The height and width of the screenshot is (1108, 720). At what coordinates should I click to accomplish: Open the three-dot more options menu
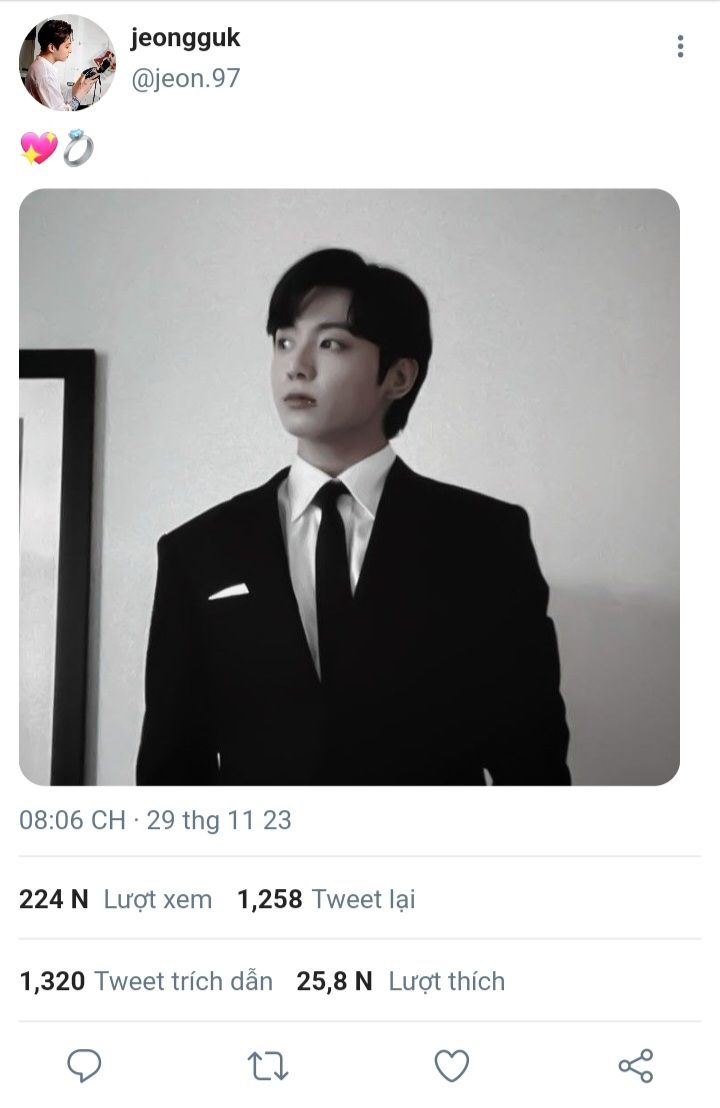680,46
